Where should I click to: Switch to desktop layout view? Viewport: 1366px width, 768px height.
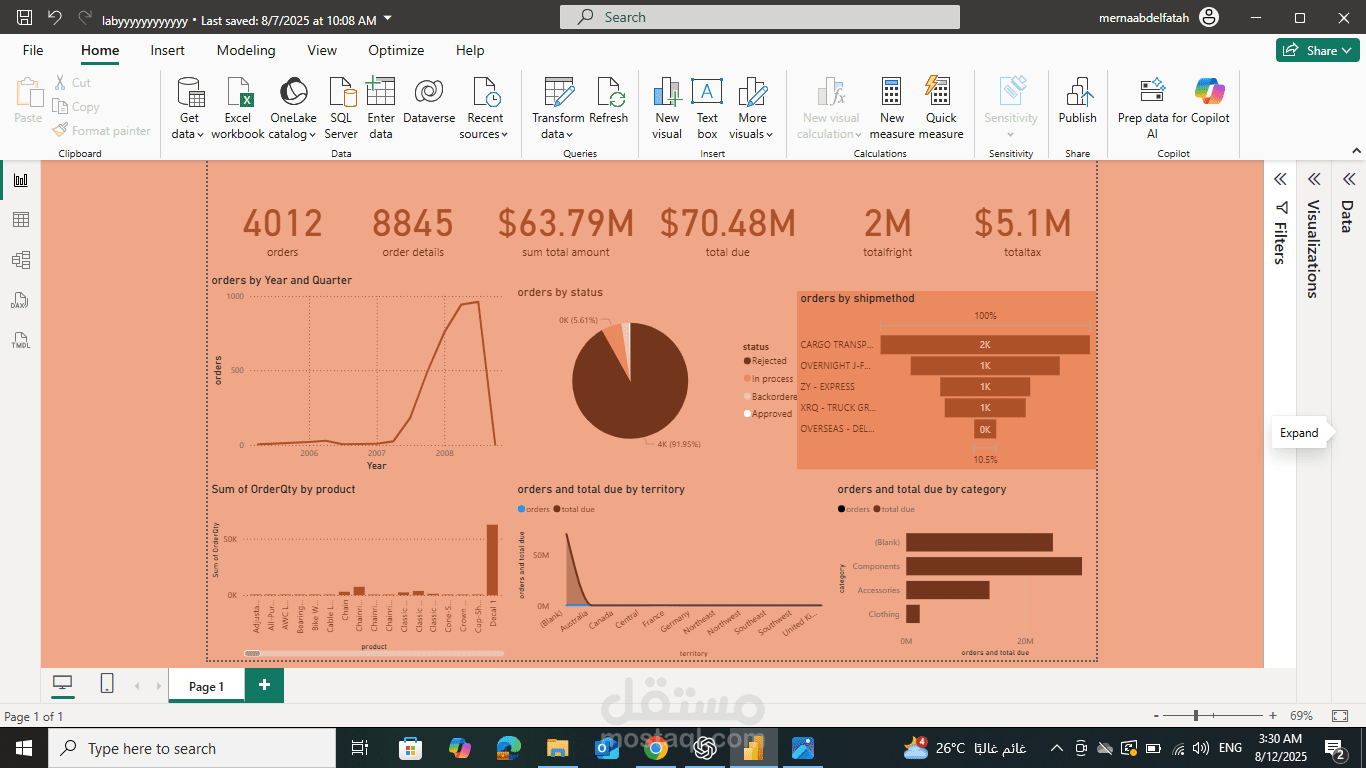tap(63, 684)
